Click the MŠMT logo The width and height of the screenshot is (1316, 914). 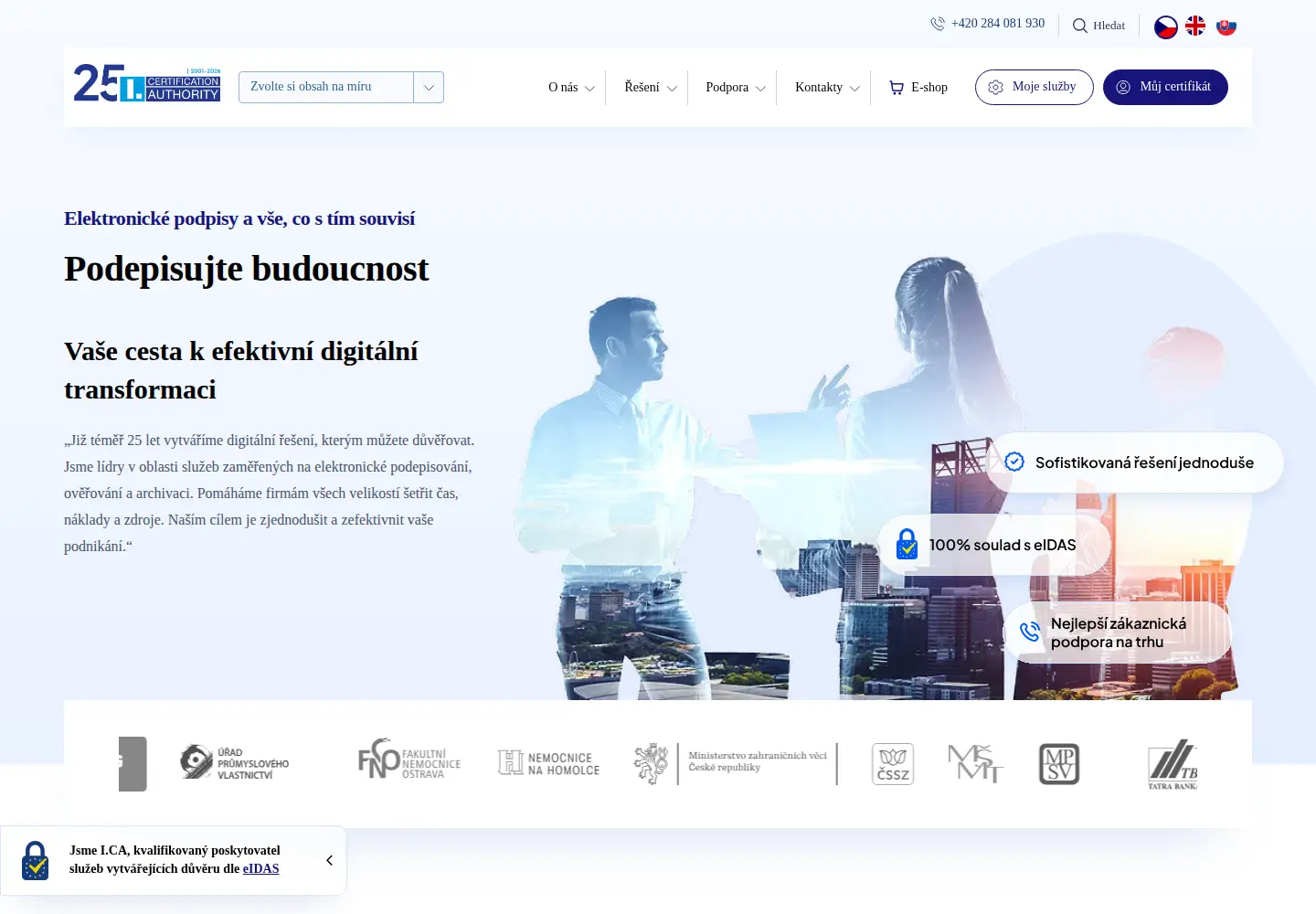(975, 763)
